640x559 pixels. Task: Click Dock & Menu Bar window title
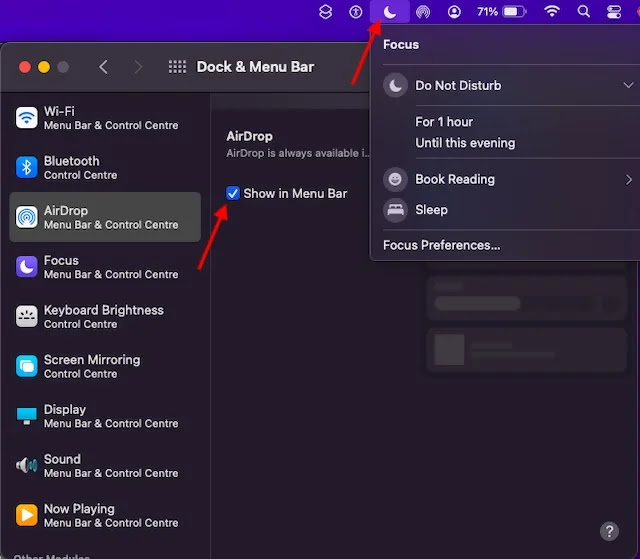(256, 67)
